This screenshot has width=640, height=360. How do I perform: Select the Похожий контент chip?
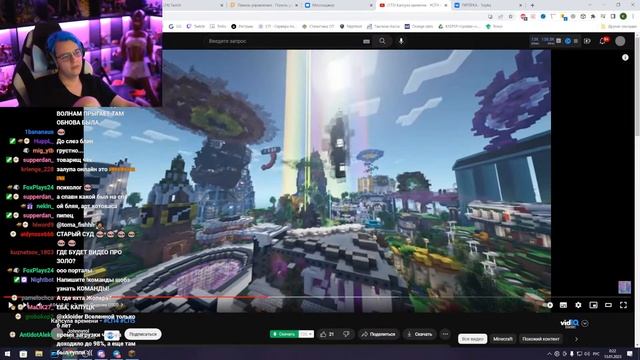540,339
